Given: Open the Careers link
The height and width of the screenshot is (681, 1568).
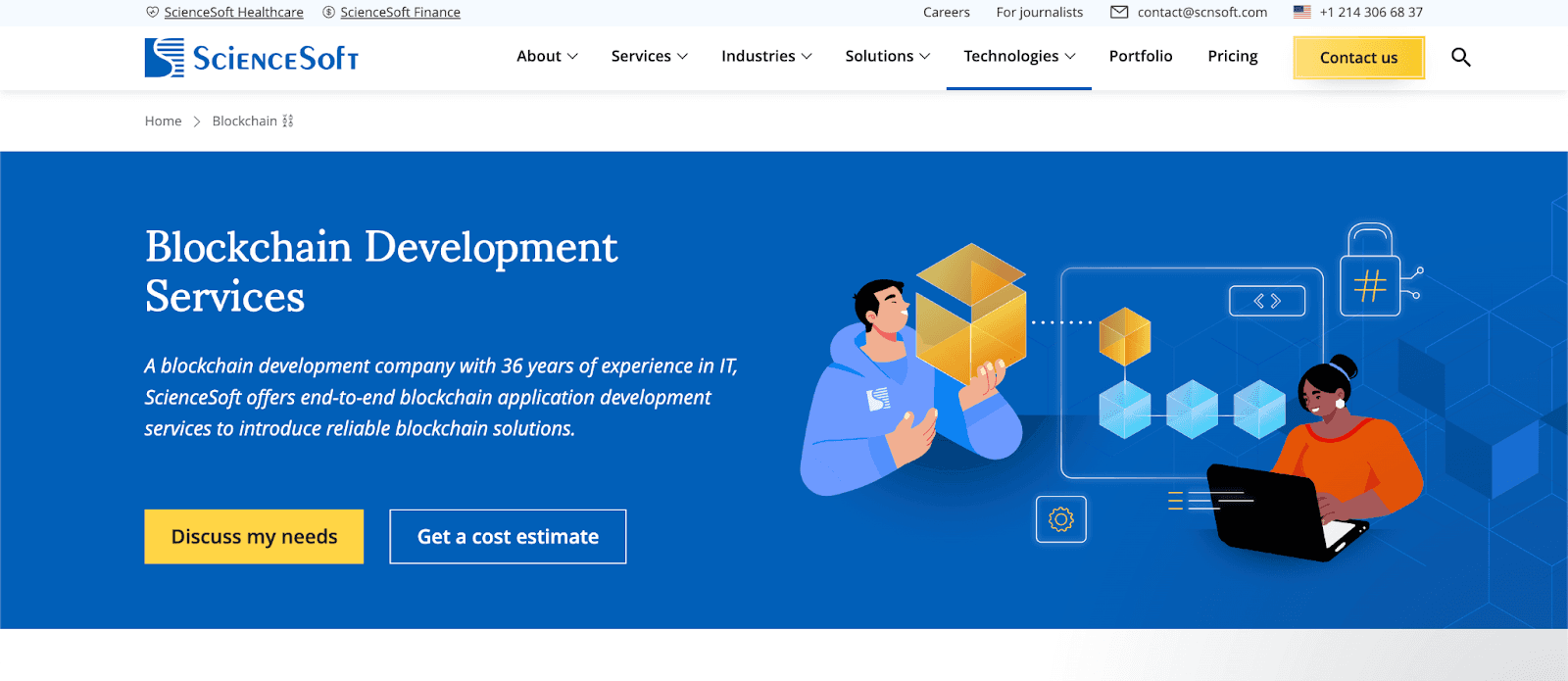Looking at the screenshot, I should pyautogui.click(x=947, y=12).
